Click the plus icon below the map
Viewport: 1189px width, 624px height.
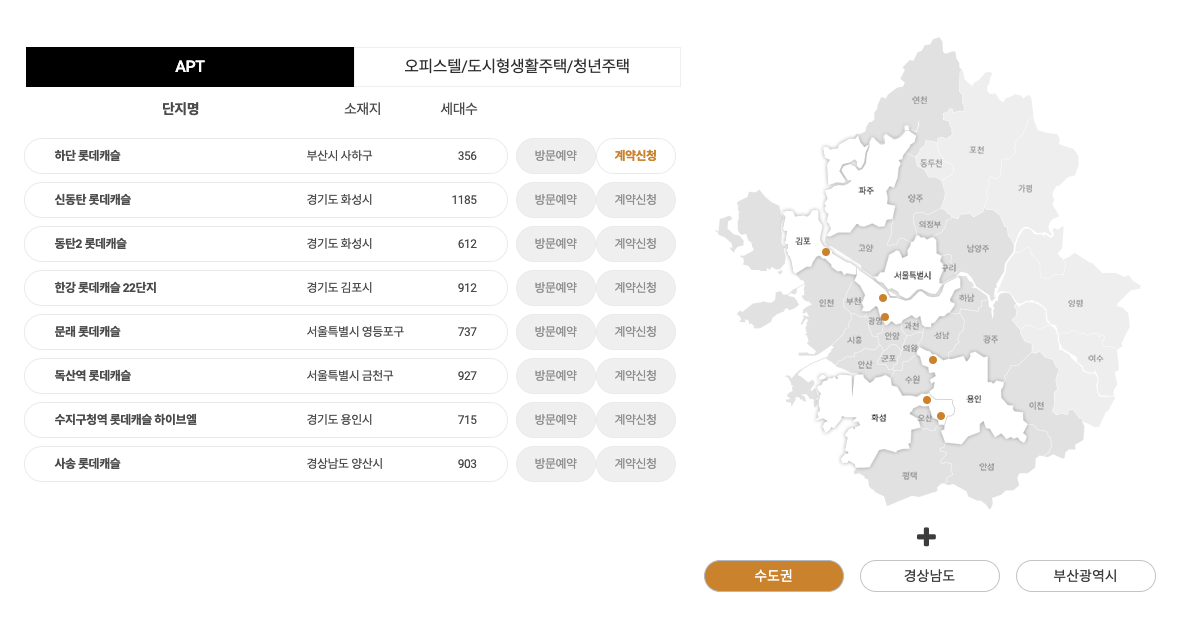tap(926, 537)
